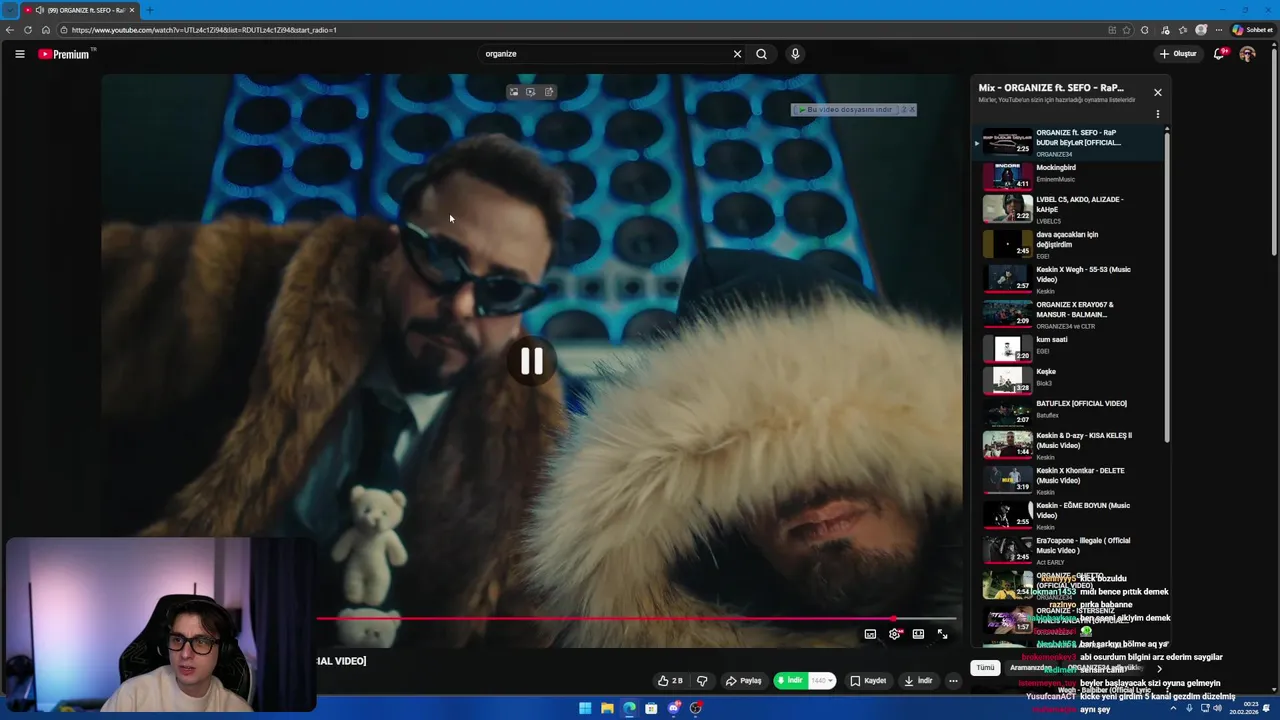Open the 1440 quality dropdown
The image size is (1280, 720).
[822, 681]
